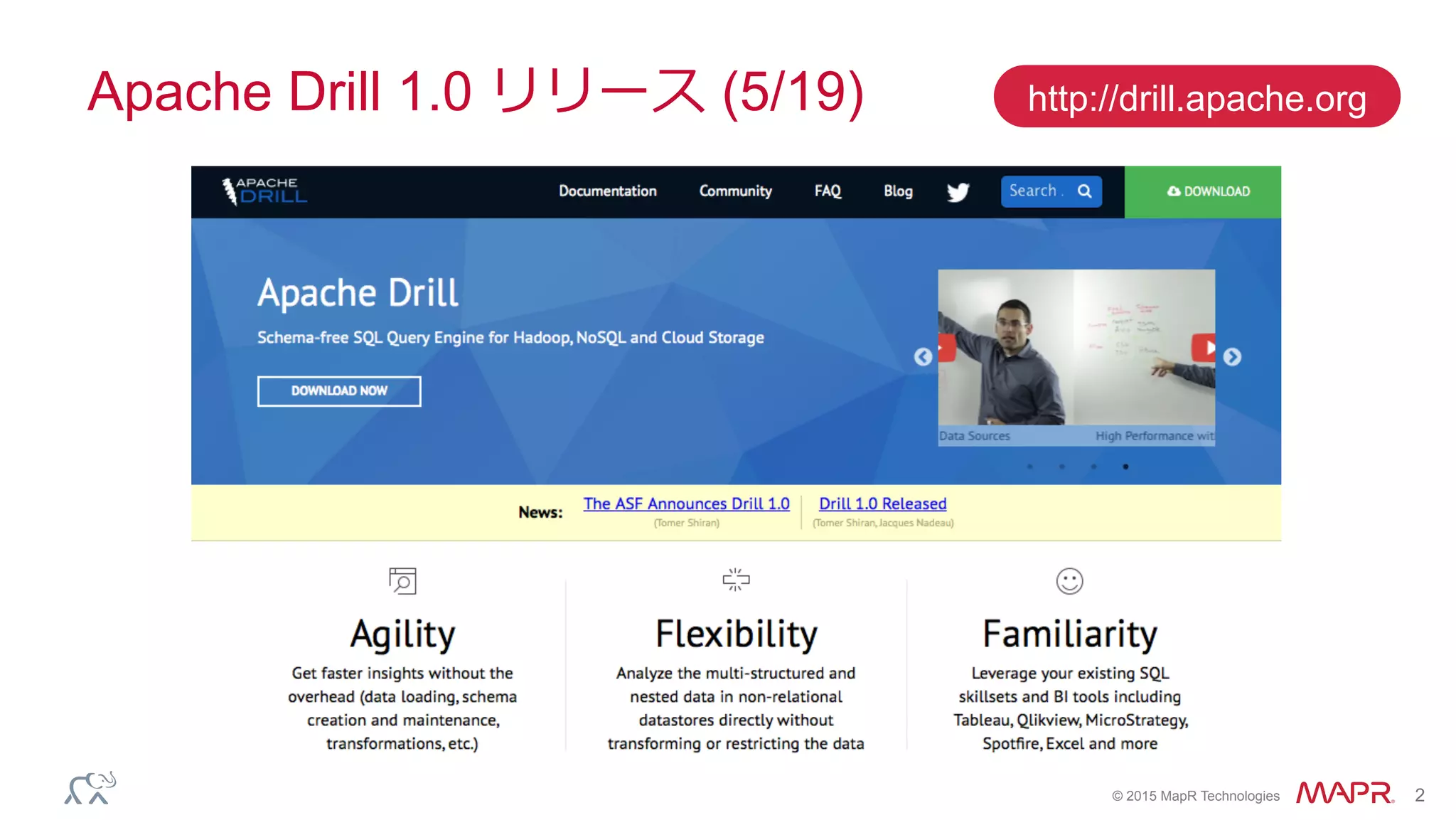Open the FAQ page
Image resolution: width=1456 pixels, height=820 pixels.
tap(828, 191)
